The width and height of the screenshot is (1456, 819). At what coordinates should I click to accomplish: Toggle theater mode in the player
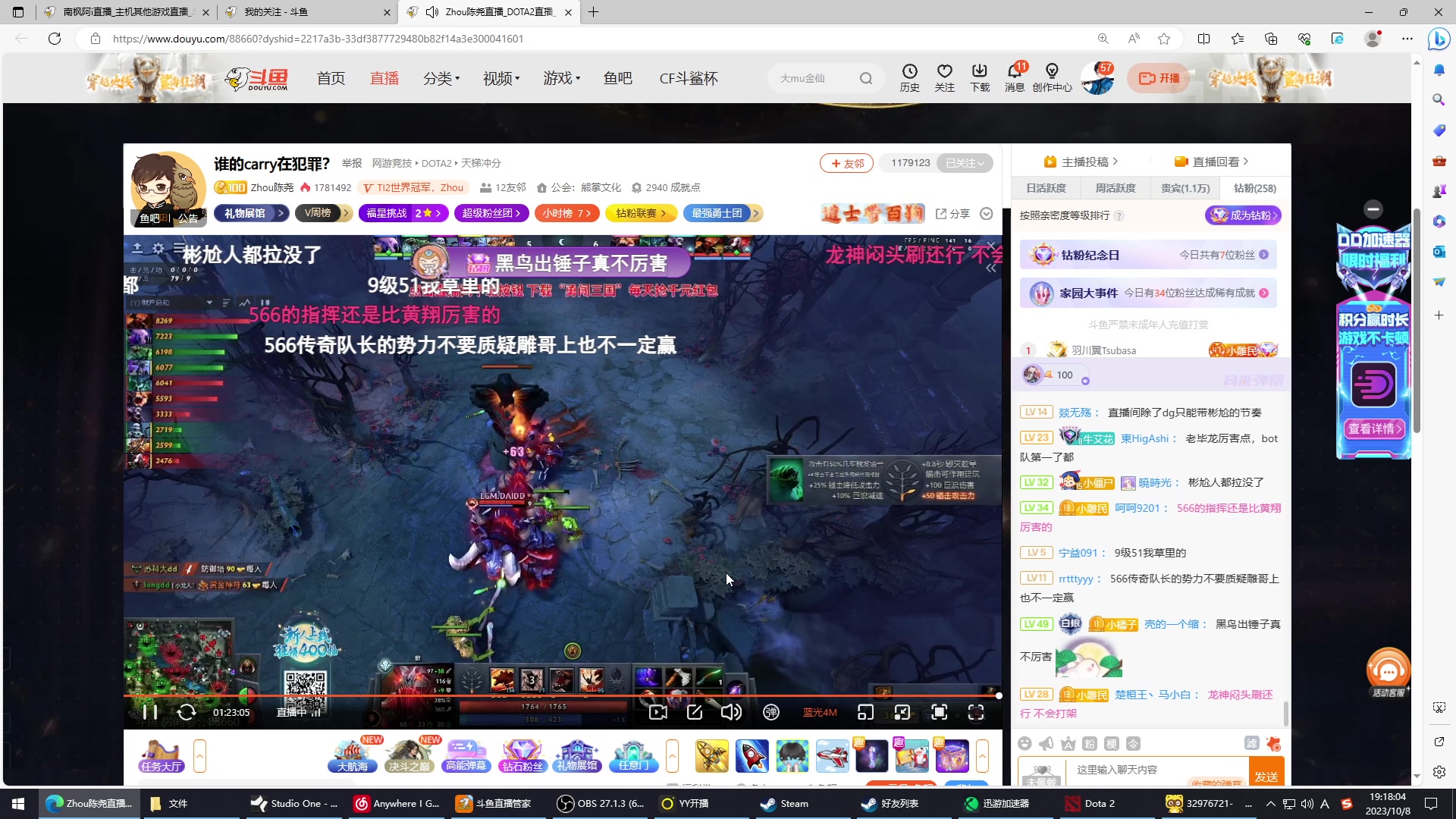[x=902, y=712]
